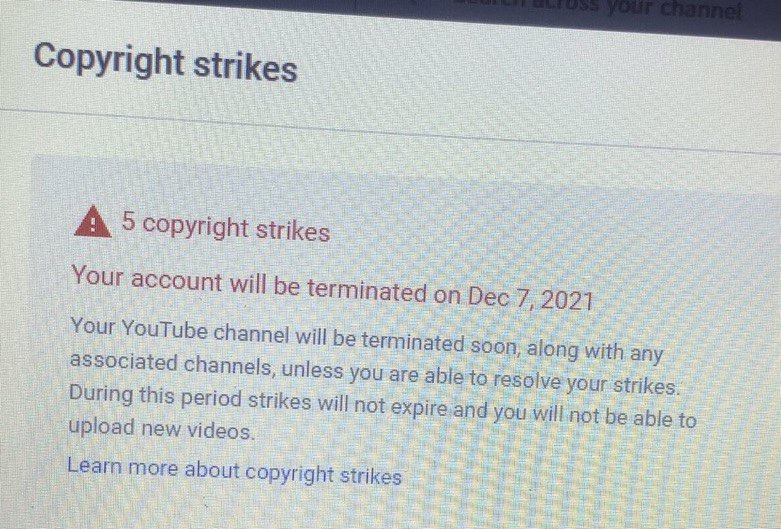
Task: Click the 'Your account will be terminated' text
Action: click(x=249, y=284)
